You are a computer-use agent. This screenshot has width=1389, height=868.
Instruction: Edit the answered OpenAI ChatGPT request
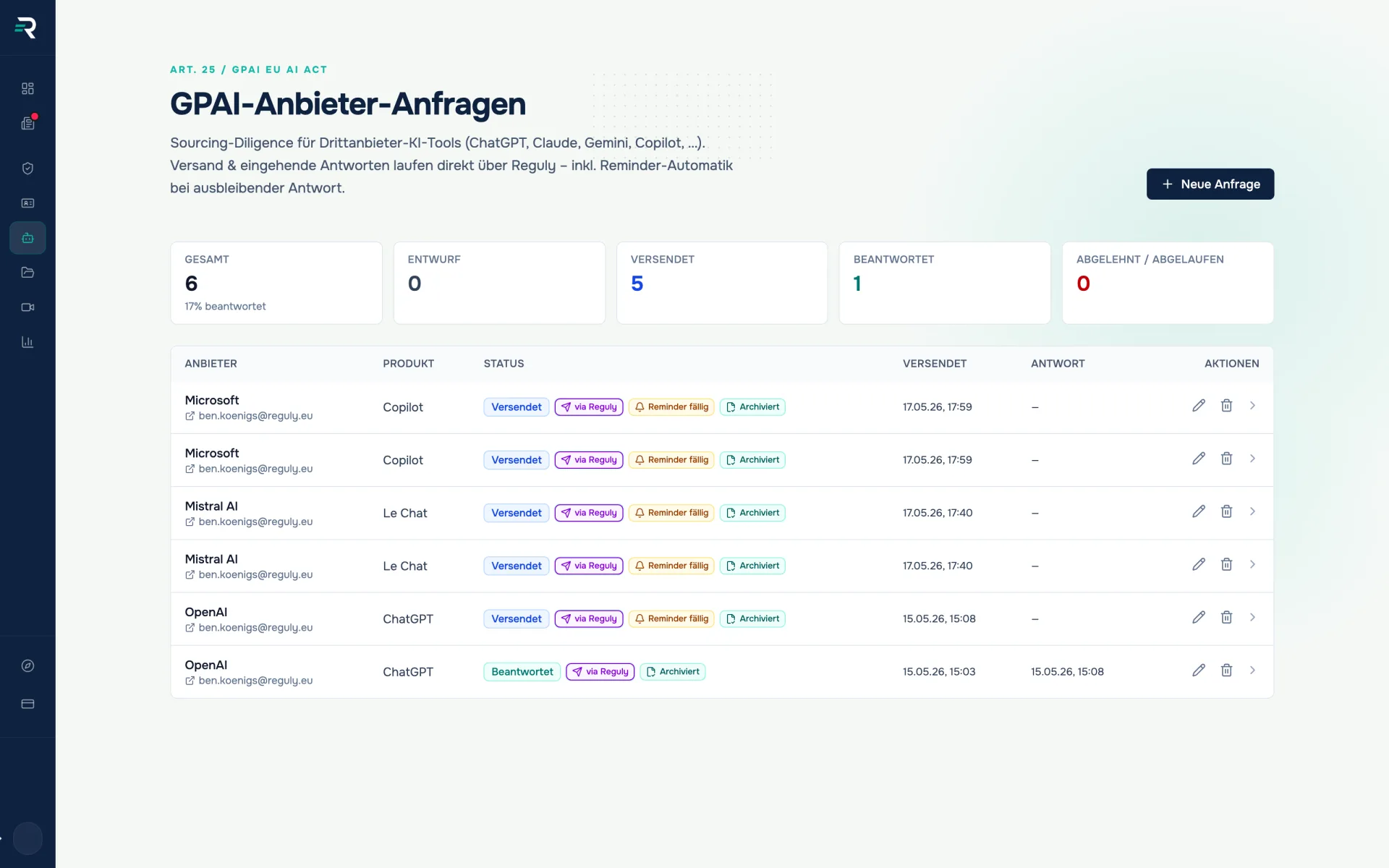tap(1199, 671)
